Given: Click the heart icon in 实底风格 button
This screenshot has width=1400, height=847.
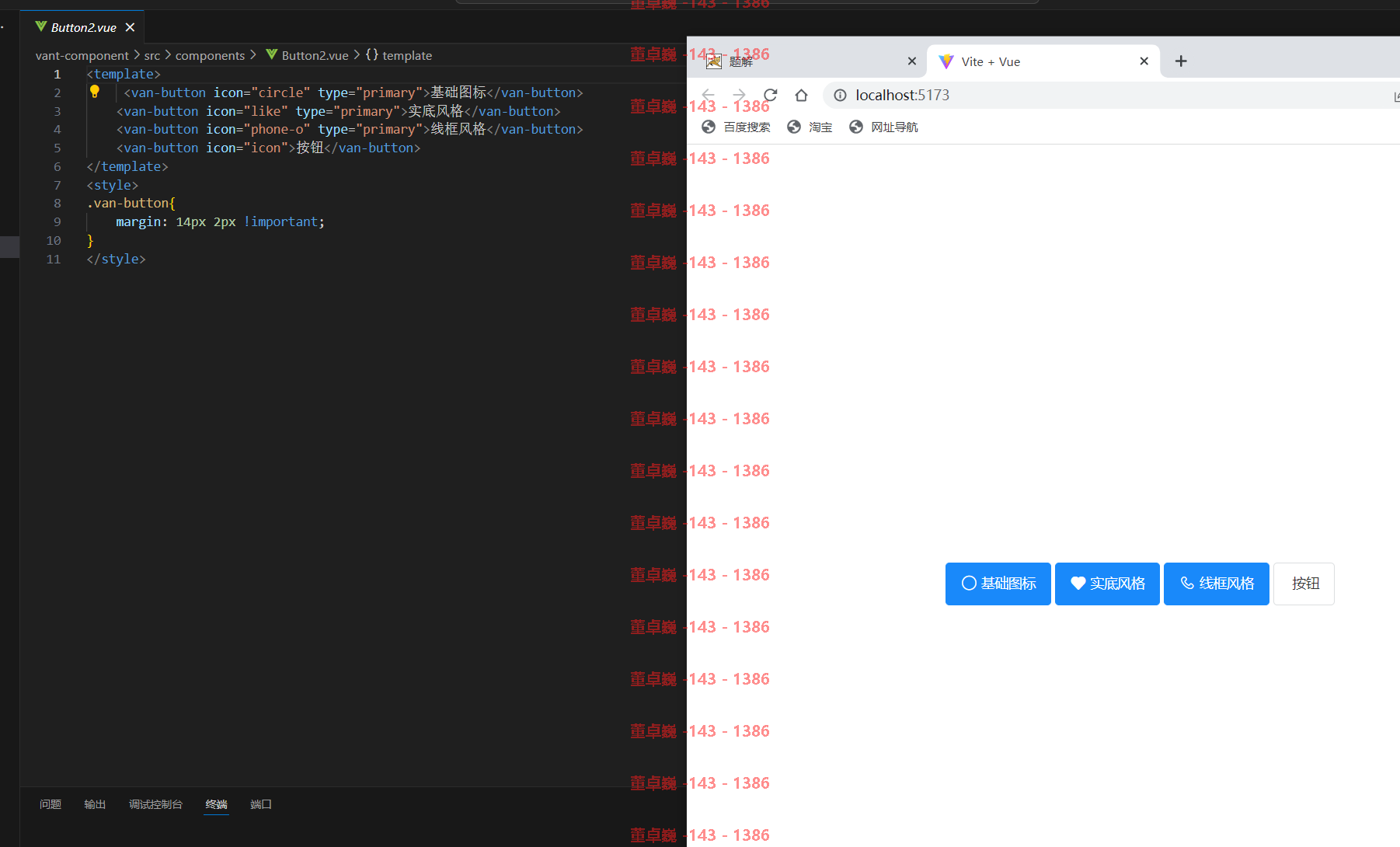Looking at the screenshot, I should tap(1078, 583).
